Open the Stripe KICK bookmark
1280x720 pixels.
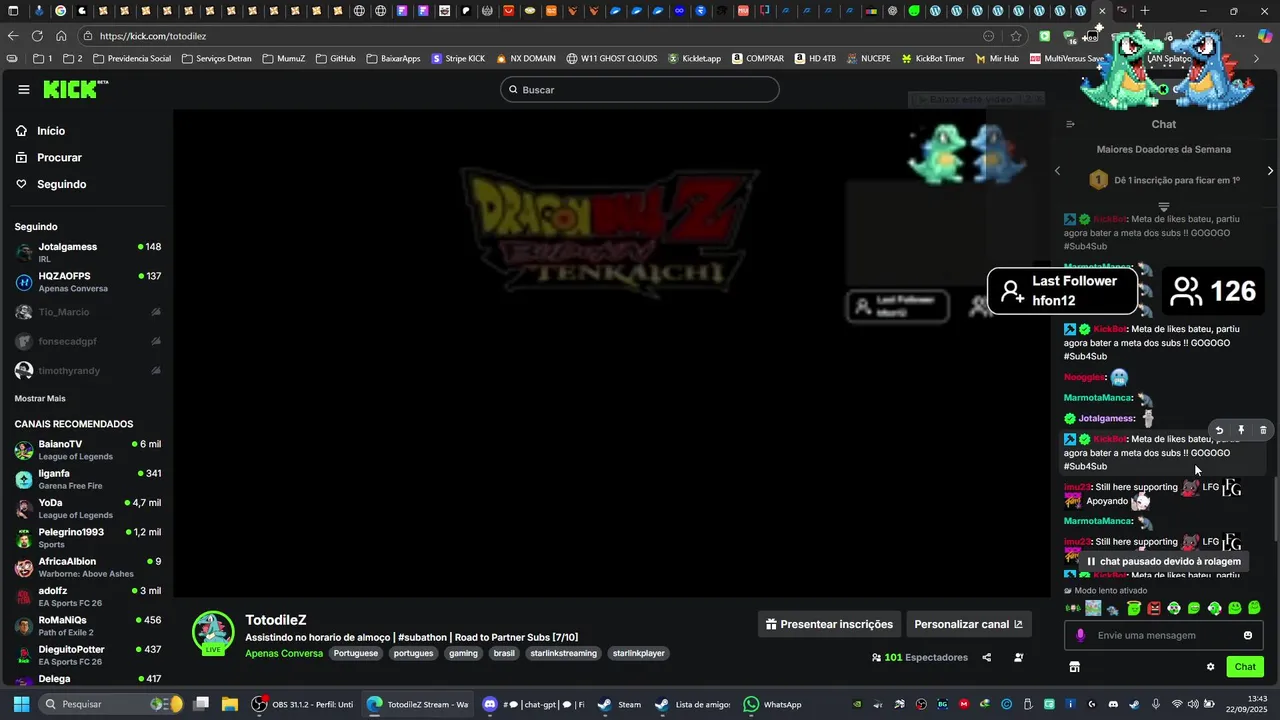(458, 59)
